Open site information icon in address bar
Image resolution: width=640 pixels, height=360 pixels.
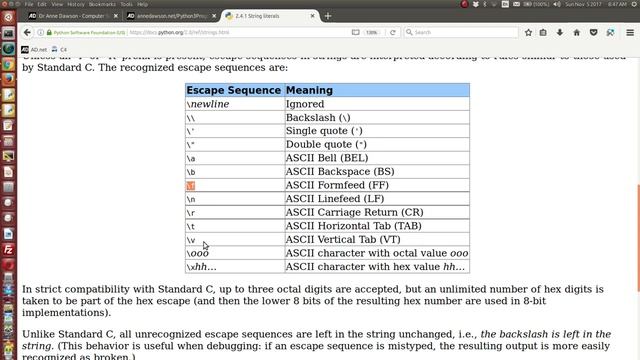pyautogui.click(x=41, y=32)
